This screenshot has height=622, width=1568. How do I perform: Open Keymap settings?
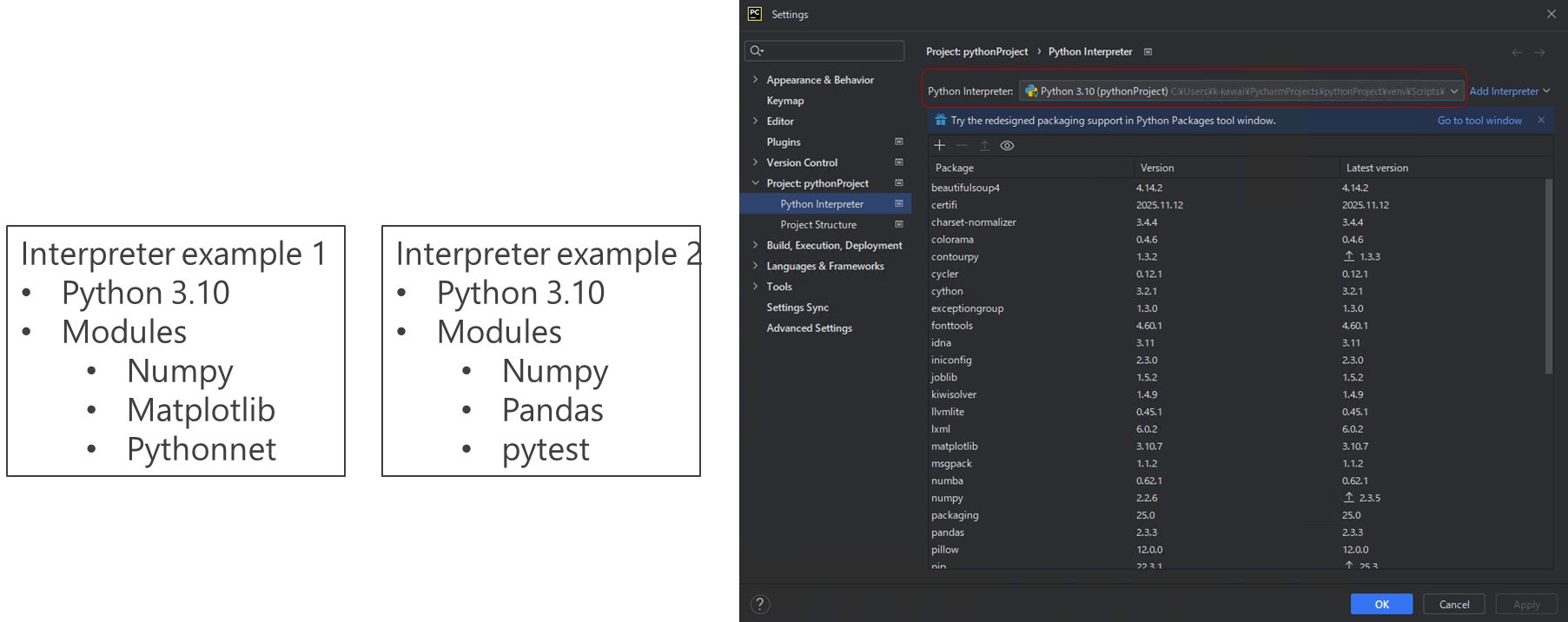(784, 101)
